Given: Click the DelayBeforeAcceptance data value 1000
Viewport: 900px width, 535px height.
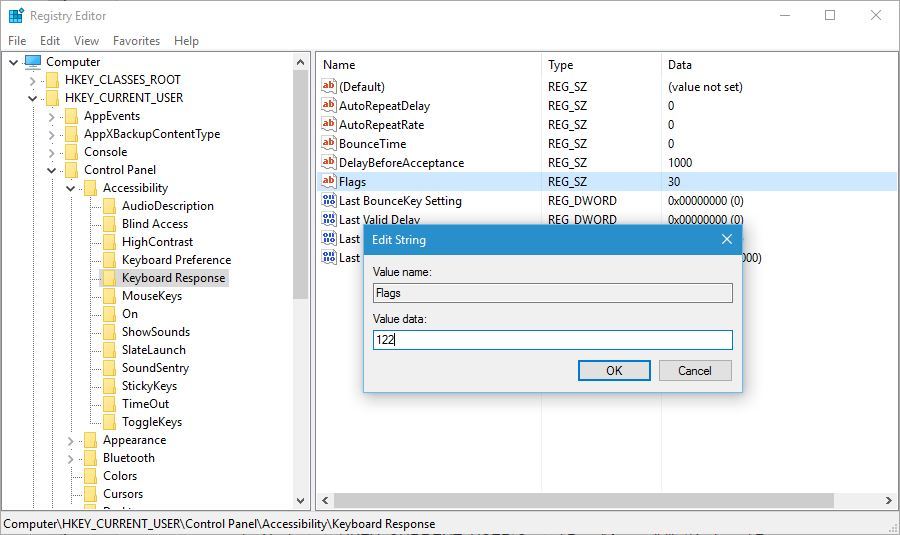Looking at the screenshot, I should point(680,162).
